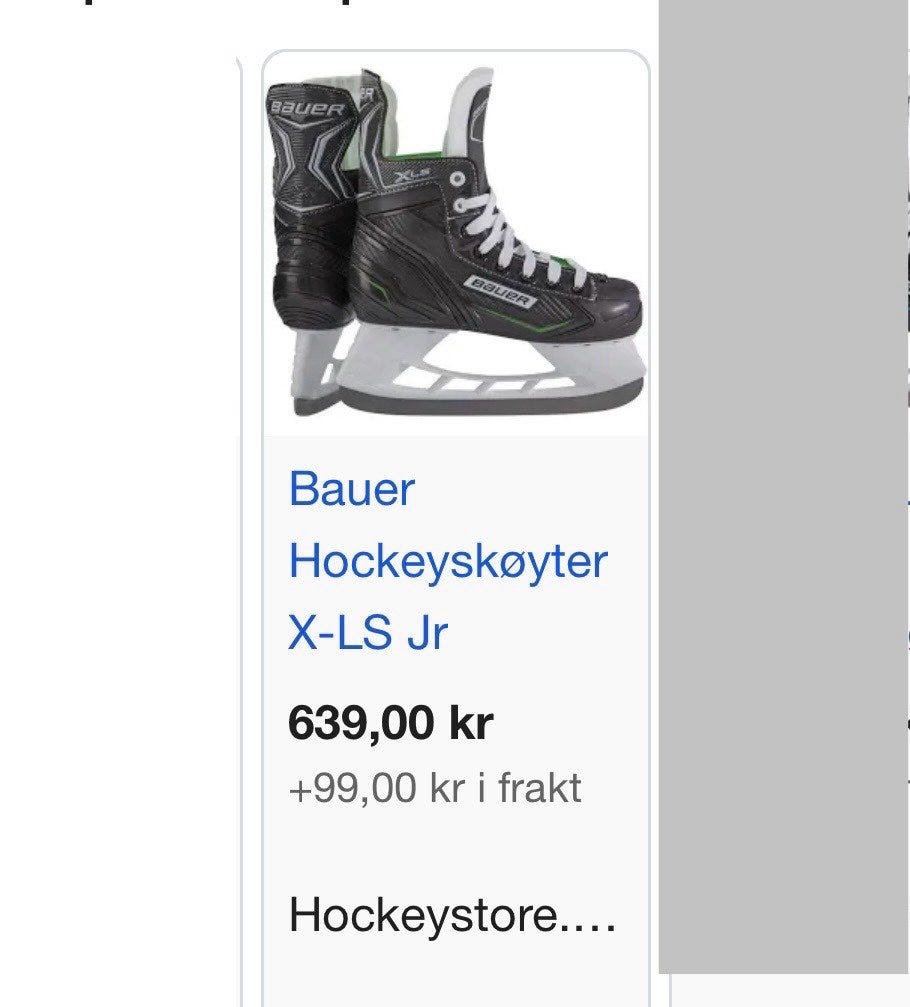Click the empty area below the Hockeystore label
Image resolution: width=910 pixels, height=1007 pixels.
point(456,973)
